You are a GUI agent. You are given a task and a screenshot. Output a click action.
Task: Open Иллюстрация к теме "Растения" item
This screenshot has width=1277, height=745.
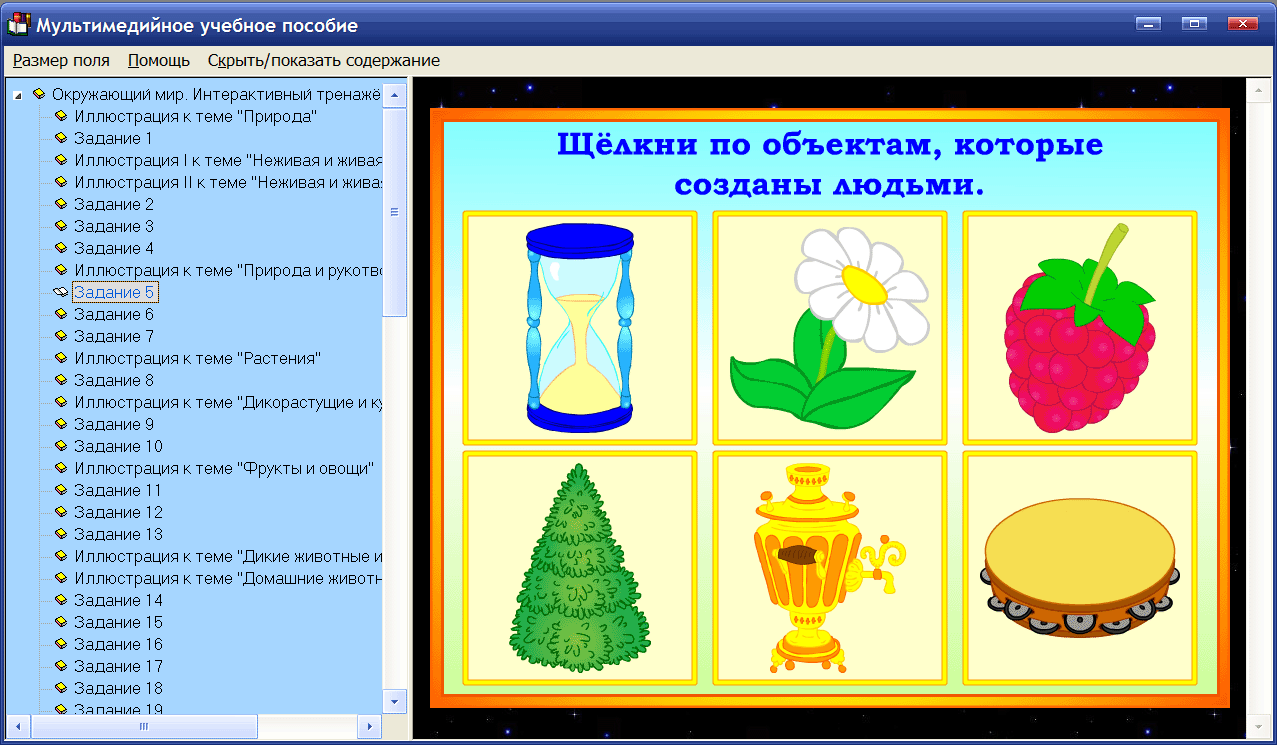(197, 358)
